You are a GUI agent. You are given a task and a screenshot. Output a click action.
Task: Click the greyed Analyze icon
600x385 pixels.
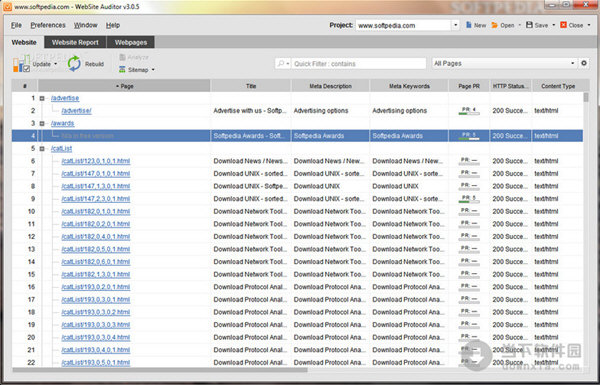point(122,57)
